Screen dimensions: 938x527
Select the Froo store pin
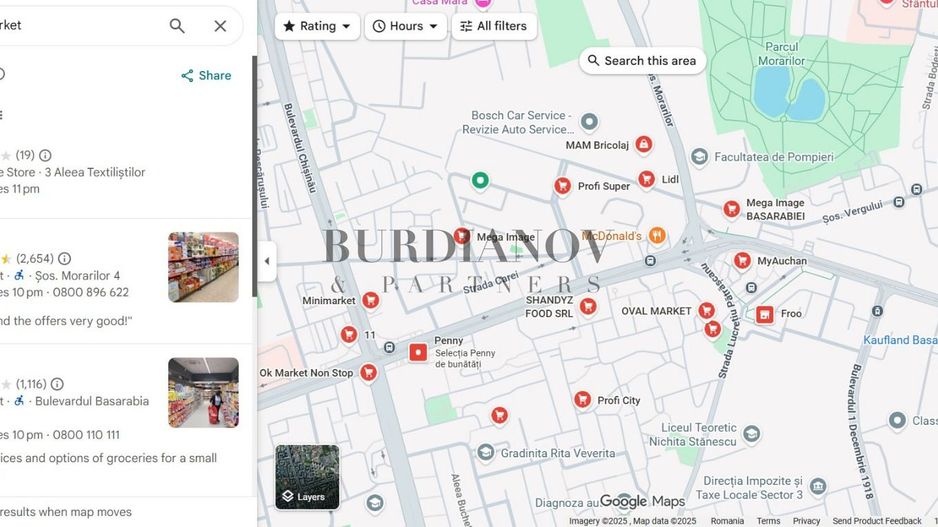764,314
